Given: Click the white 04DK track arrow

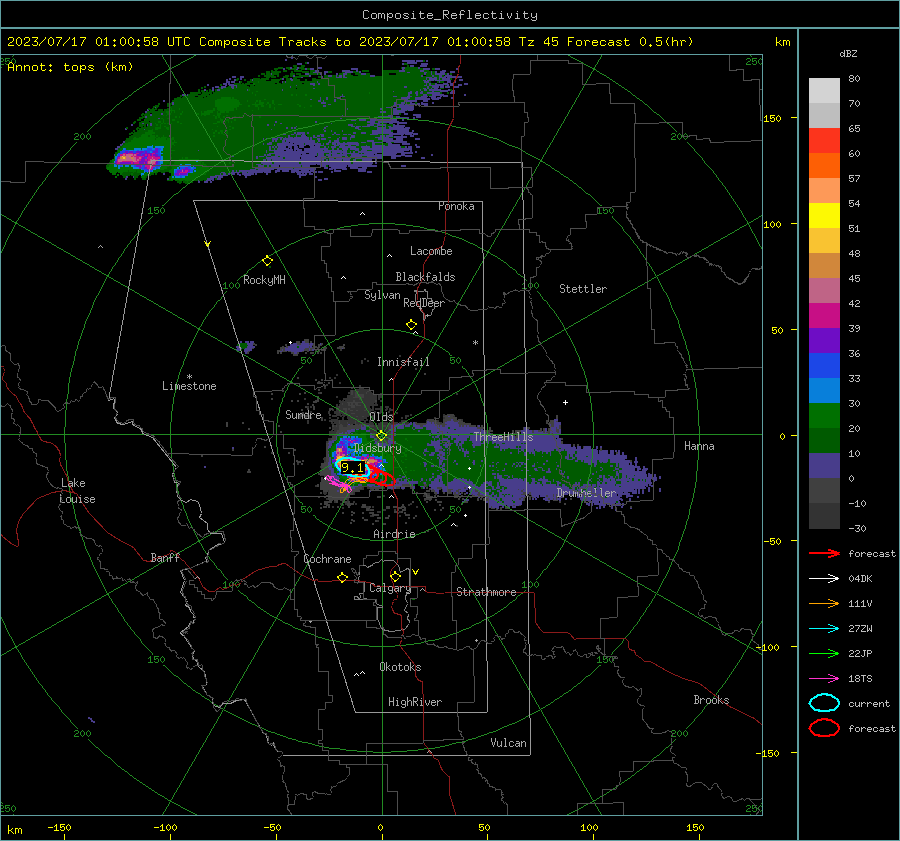Looking at the screenshot, I should point(824,579).
